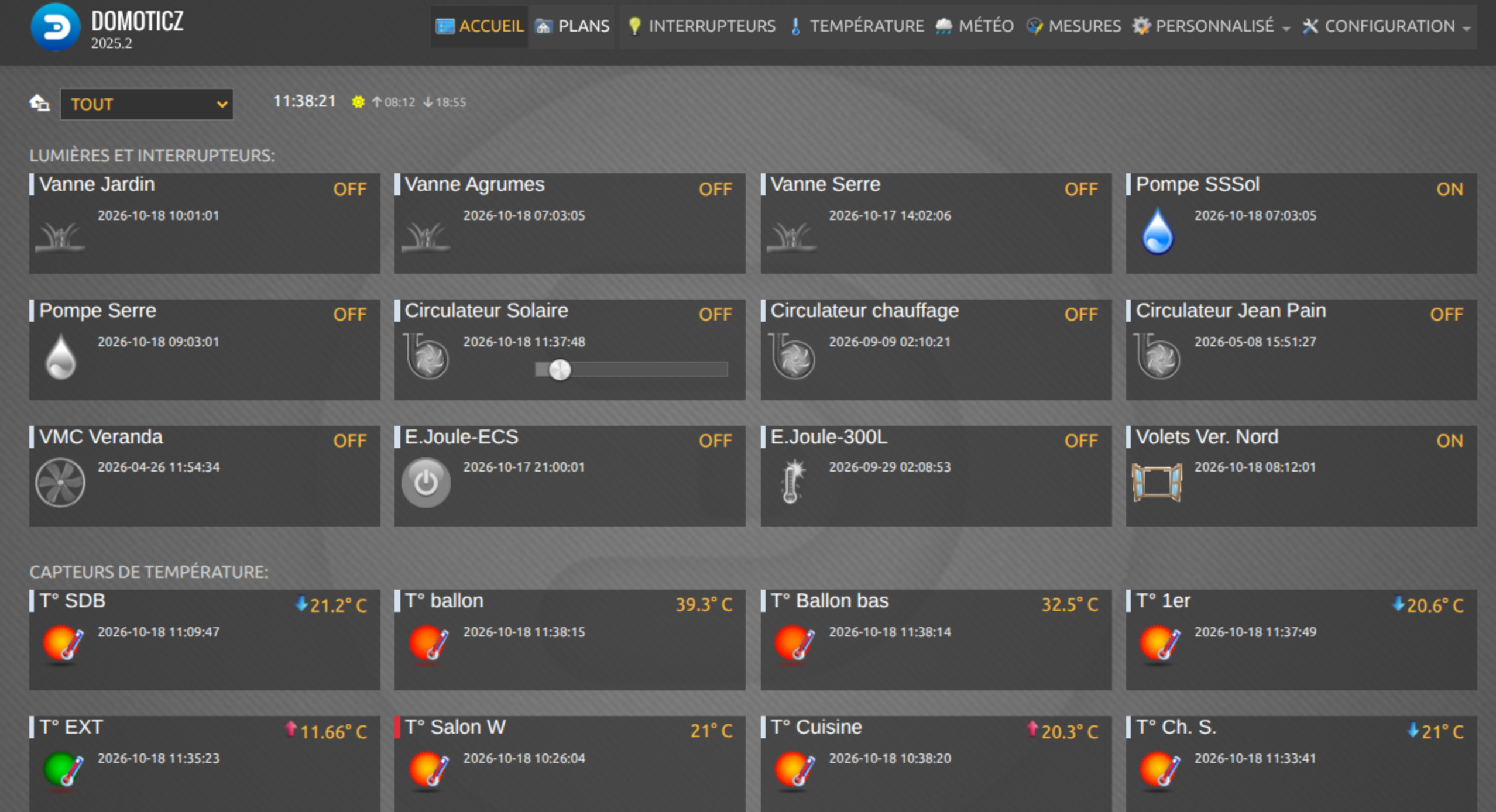1496x812 pixels.
Task: Click the Circulateur chauffage pump icon
Action: tap(792, 356)
